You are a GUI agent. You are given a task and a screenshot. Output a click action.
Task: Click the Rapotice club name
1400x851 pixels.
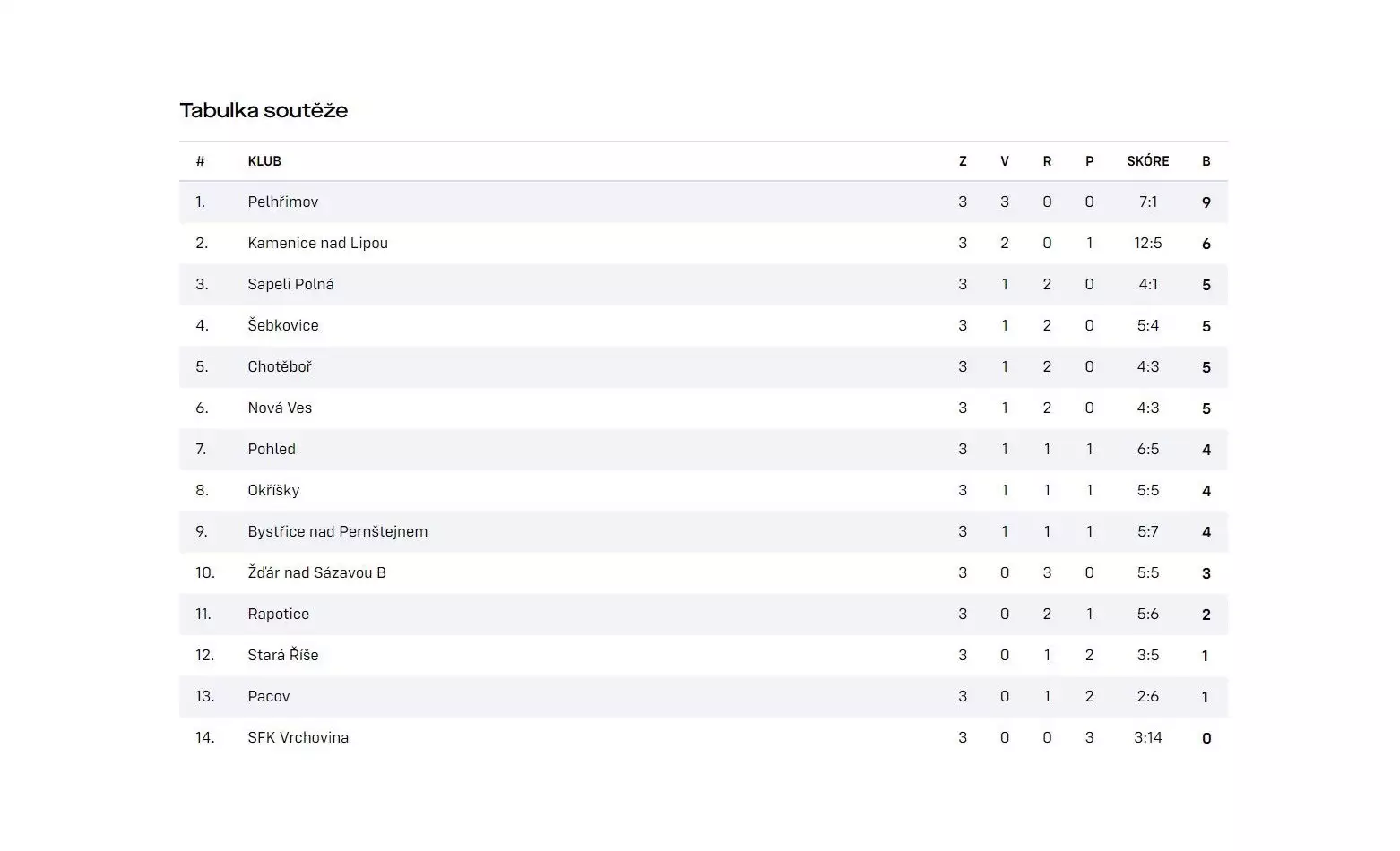coord(278,614)
